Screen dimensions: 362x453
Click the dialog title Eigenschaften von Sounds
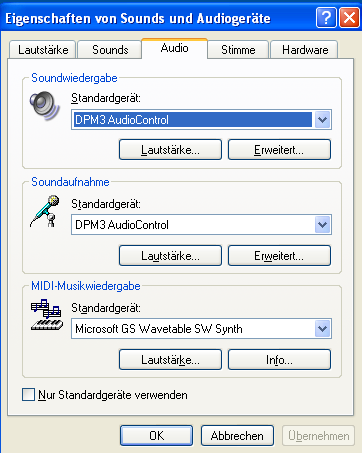[138, 18]
